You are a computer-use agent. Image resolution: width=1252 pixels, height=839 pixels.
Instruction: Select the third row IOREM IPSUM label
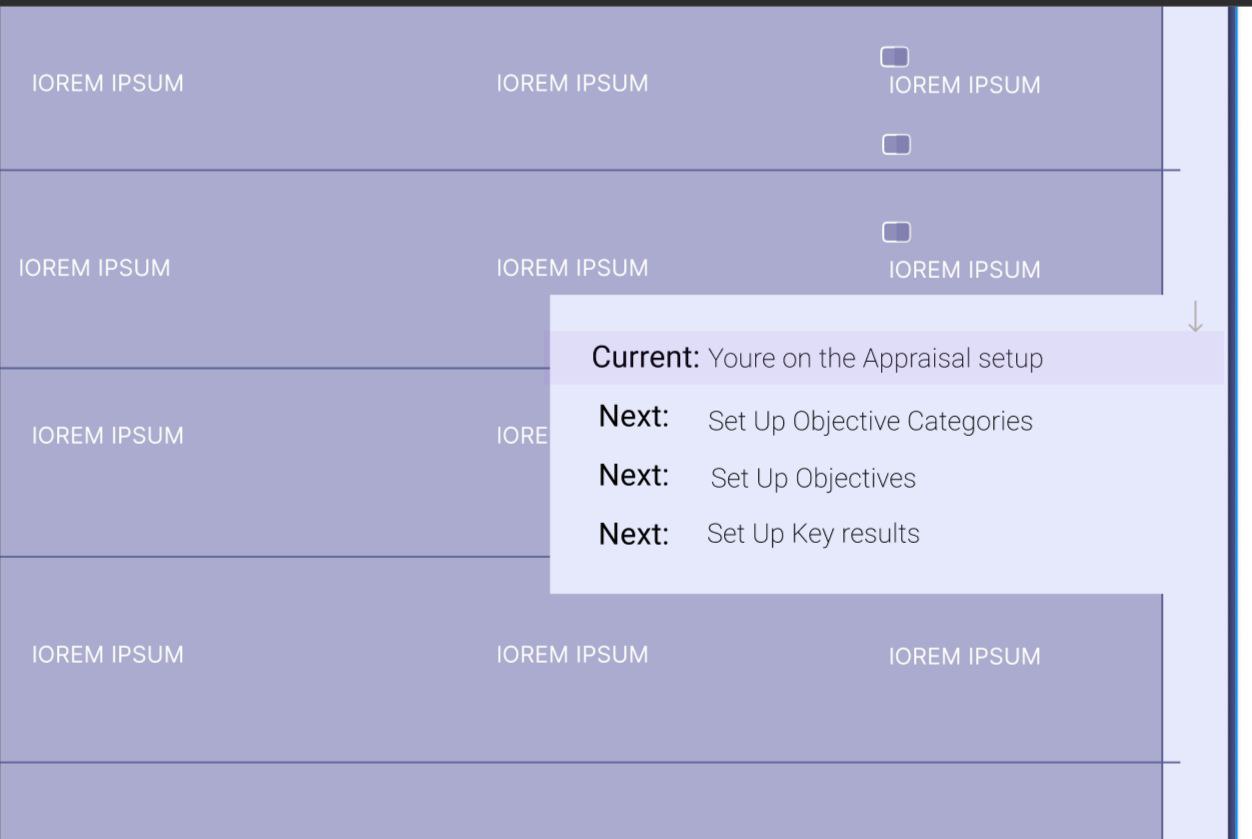click(108, 435)
